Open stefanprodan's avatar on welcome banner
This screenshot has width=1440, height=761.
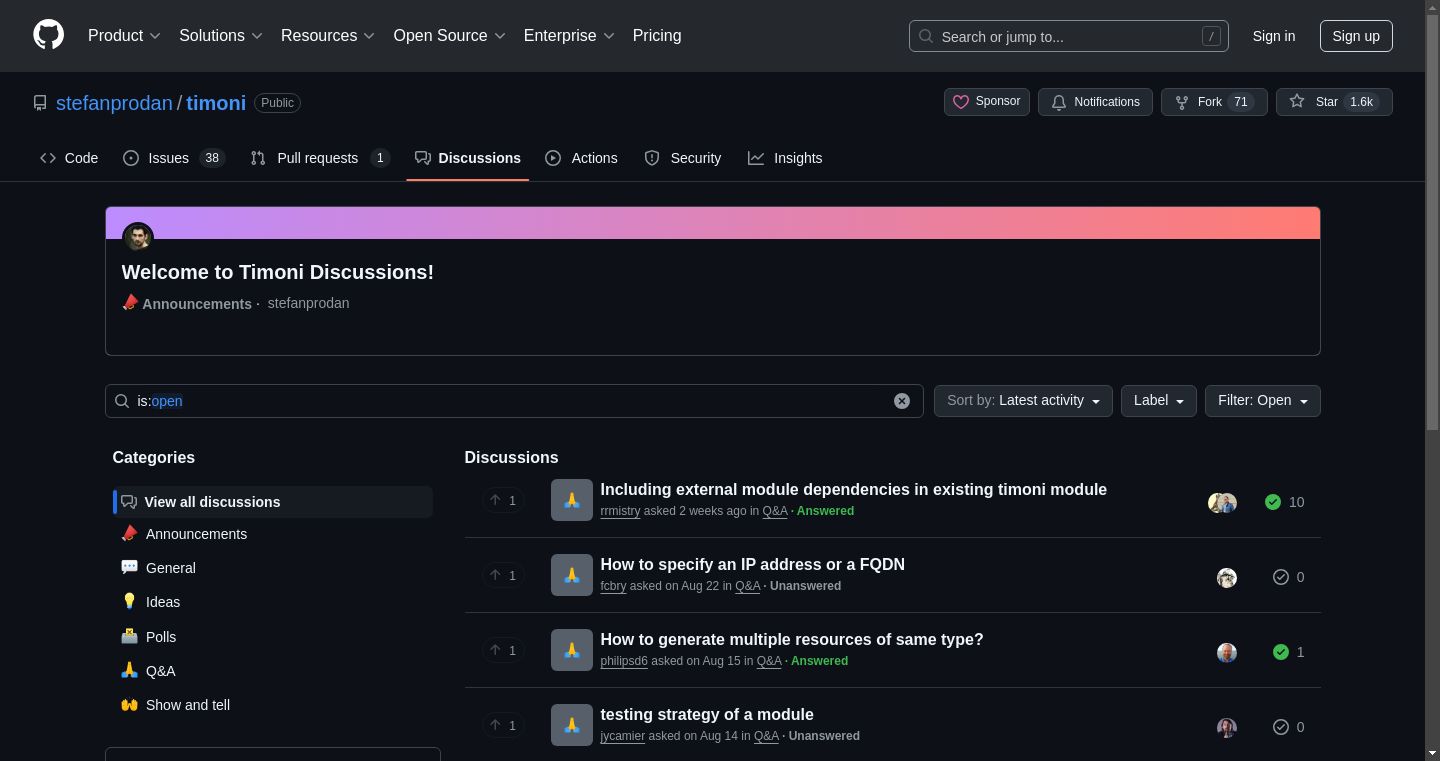[138, 238]
